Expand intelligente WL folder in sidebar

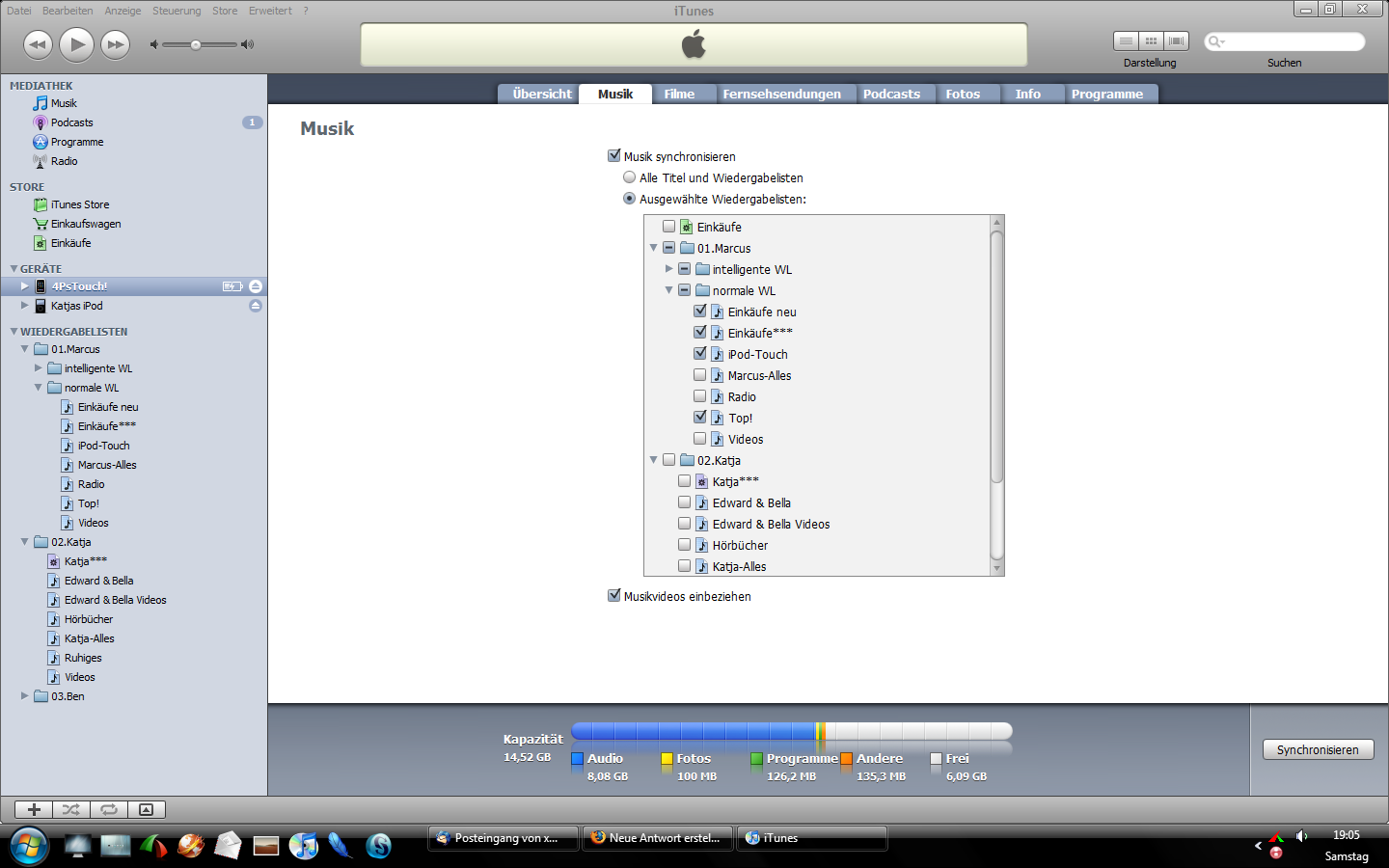click(x=38, y=368)
